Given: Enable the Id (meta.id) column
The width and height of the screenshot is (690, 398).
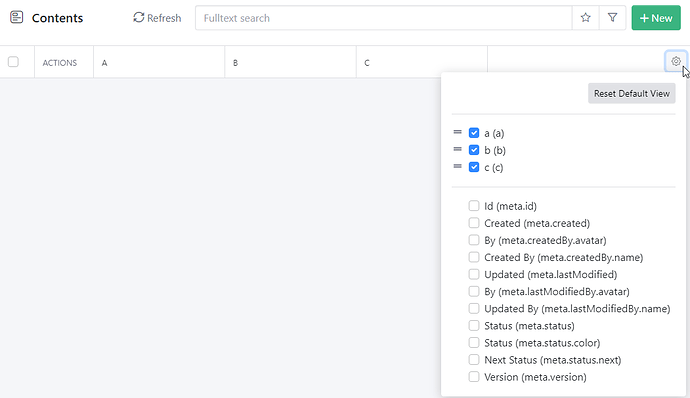Looking at the screenshot, I should (474, 206).
